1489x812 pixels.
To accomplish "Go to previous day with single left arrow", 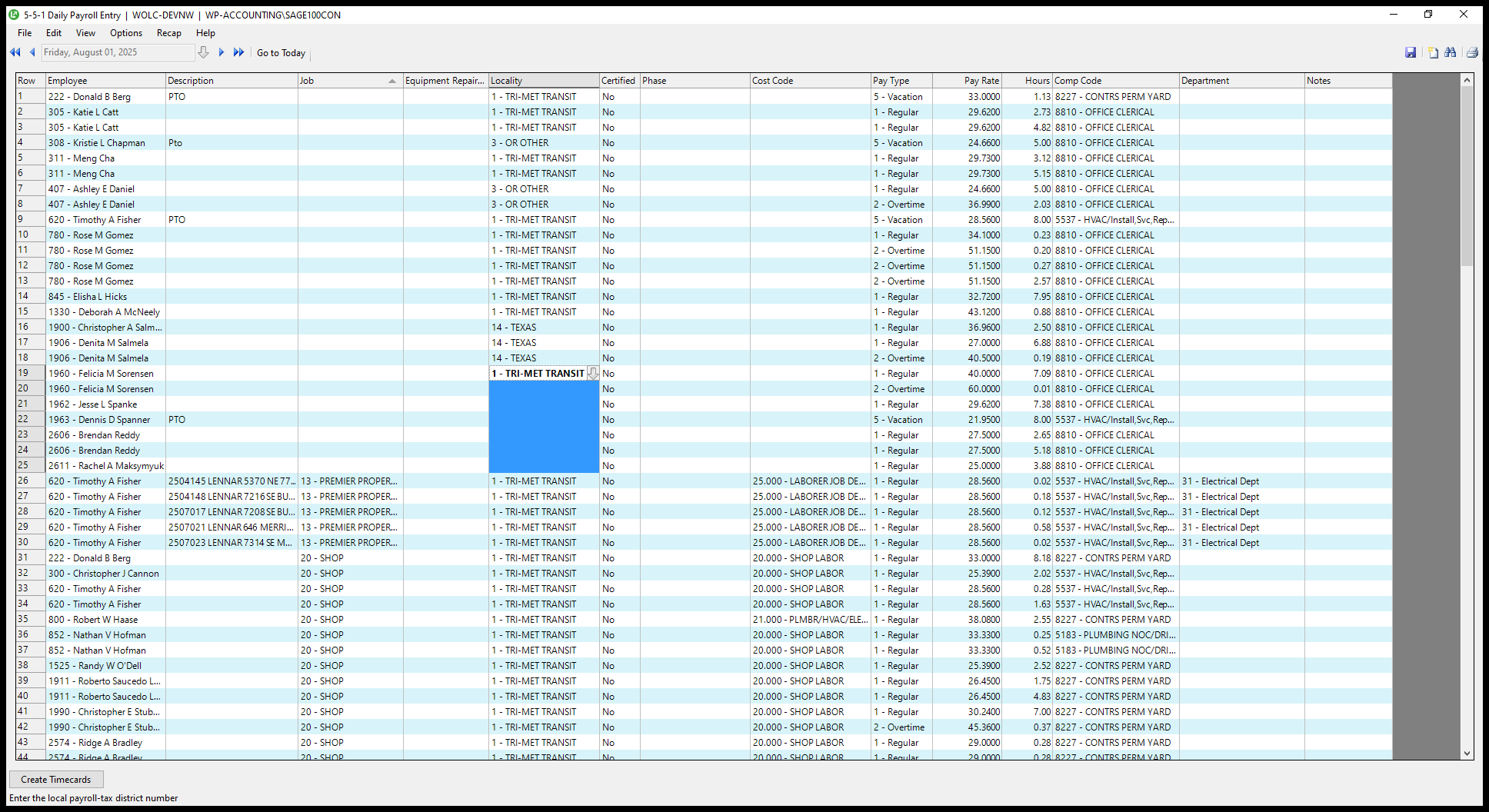I will click(32, 52).
